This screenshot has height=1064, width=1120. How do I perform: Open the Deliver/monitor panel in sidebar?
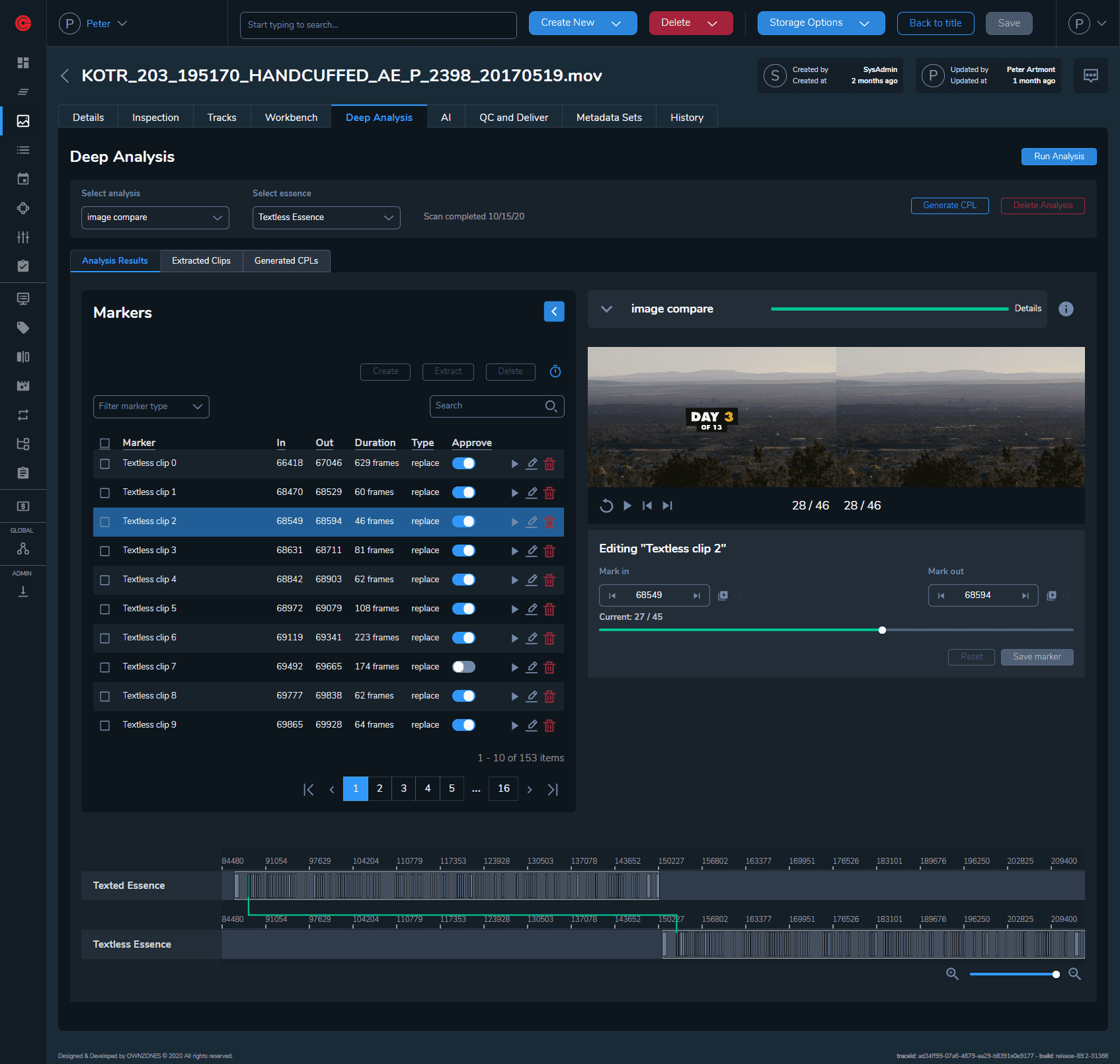tap(23, 299)
